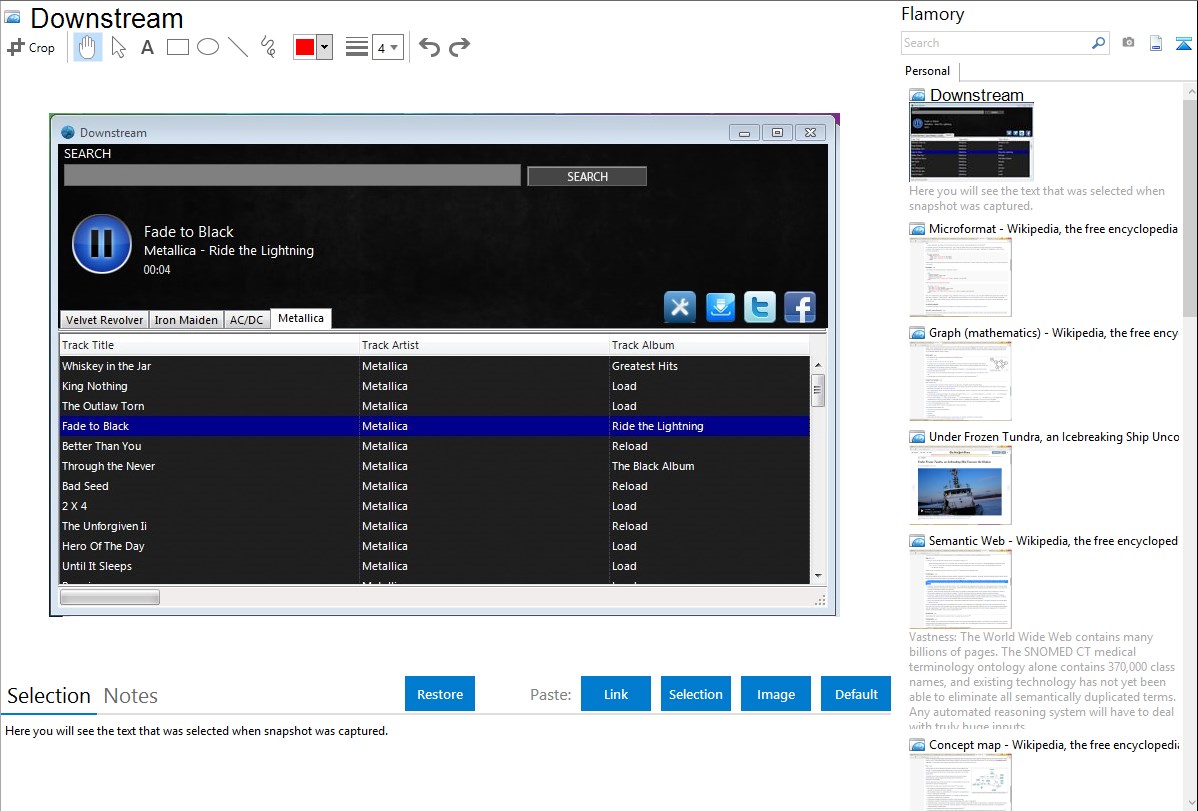Select the Until It Sleeps track

click(x=434, y=566)
